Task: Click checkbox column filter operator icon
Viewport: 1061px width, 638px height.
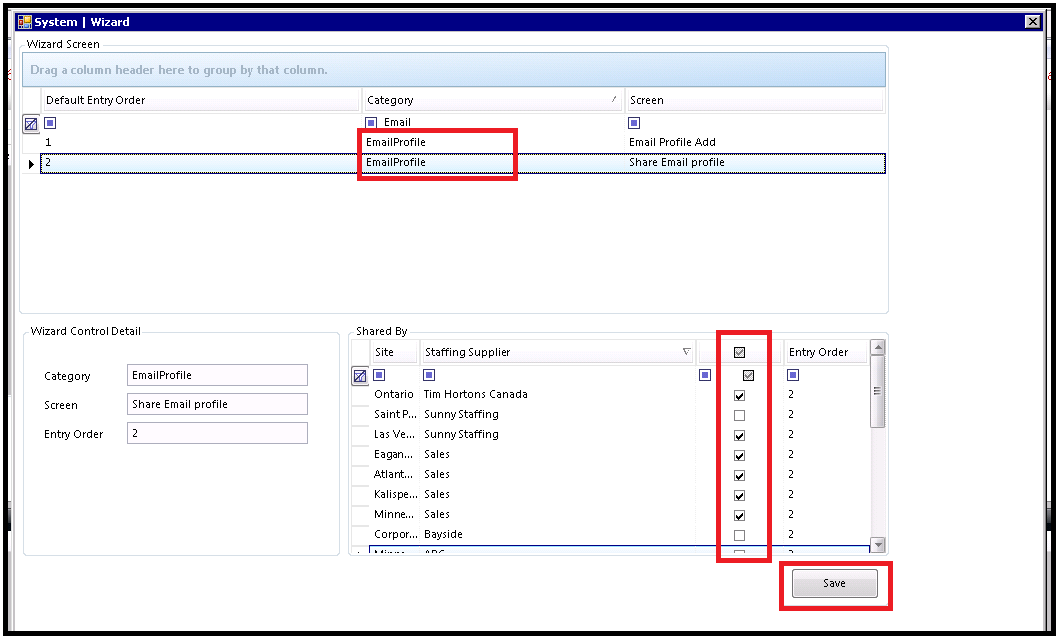Action: point(705,375)
